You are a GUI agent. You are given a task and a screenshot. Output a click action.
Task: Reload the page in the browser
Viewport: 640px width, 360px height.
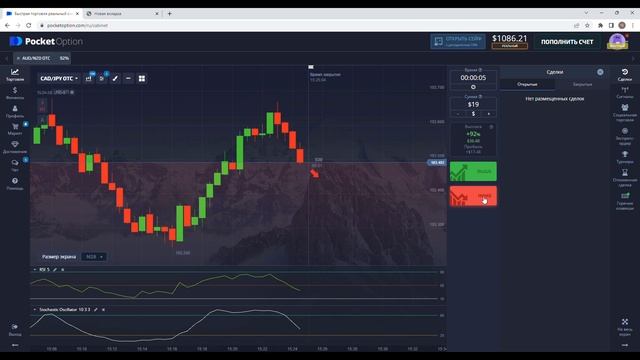[x=29, y=25]
